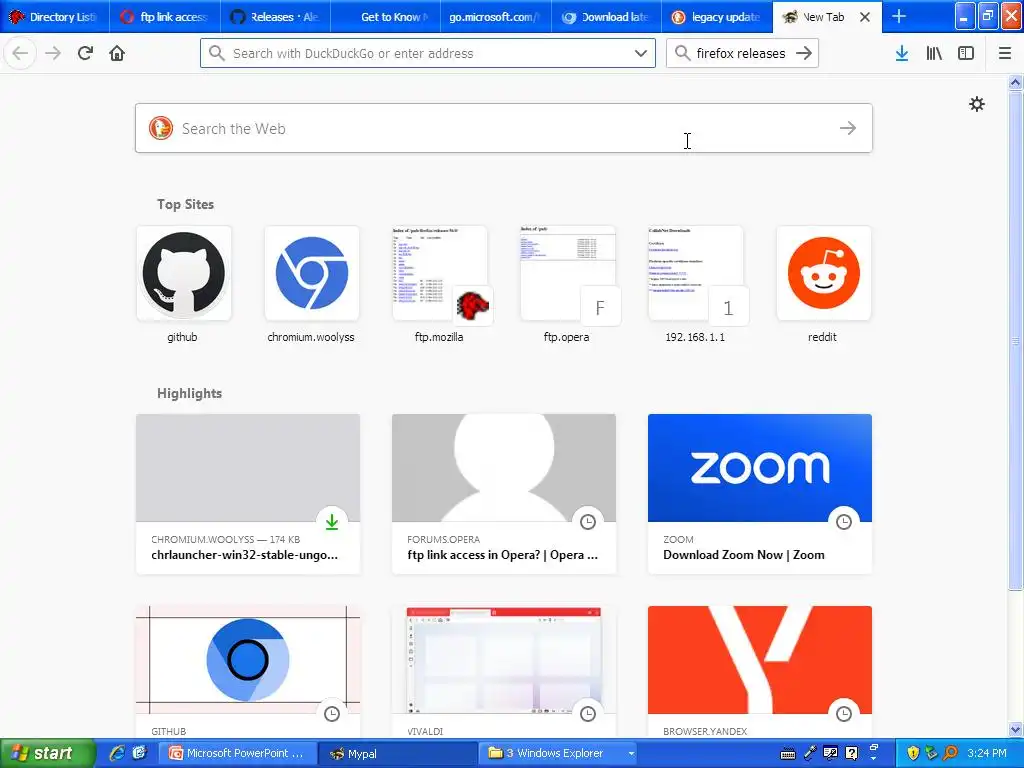Open the Windows start button
1024x768 pixels.
click(x=46, y=753)
